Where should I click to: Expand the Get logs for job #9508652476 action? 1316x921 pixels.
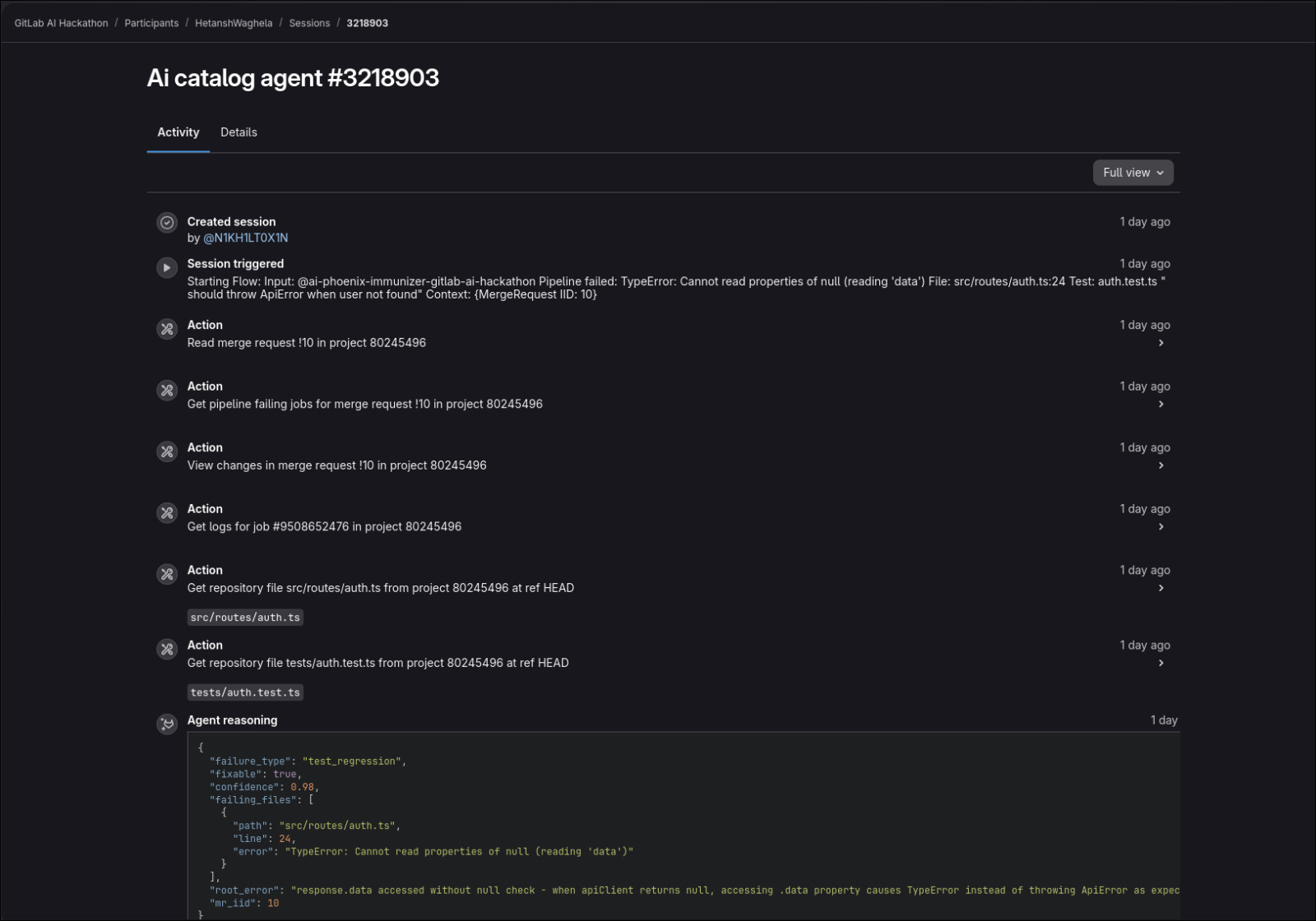(1161, 527)
